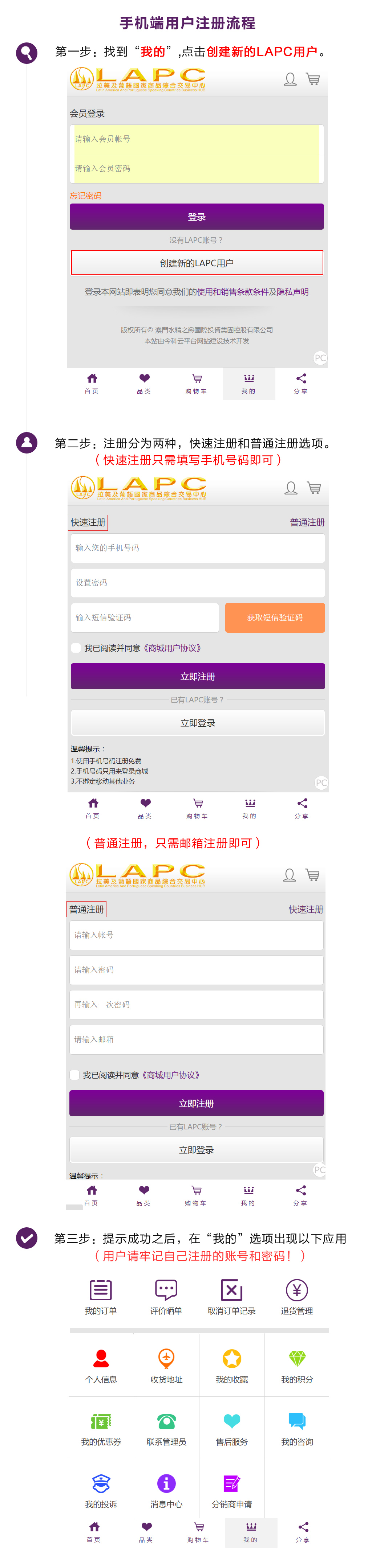Tap shopping cart icon on 会员登录 screen header

[313, 79]
